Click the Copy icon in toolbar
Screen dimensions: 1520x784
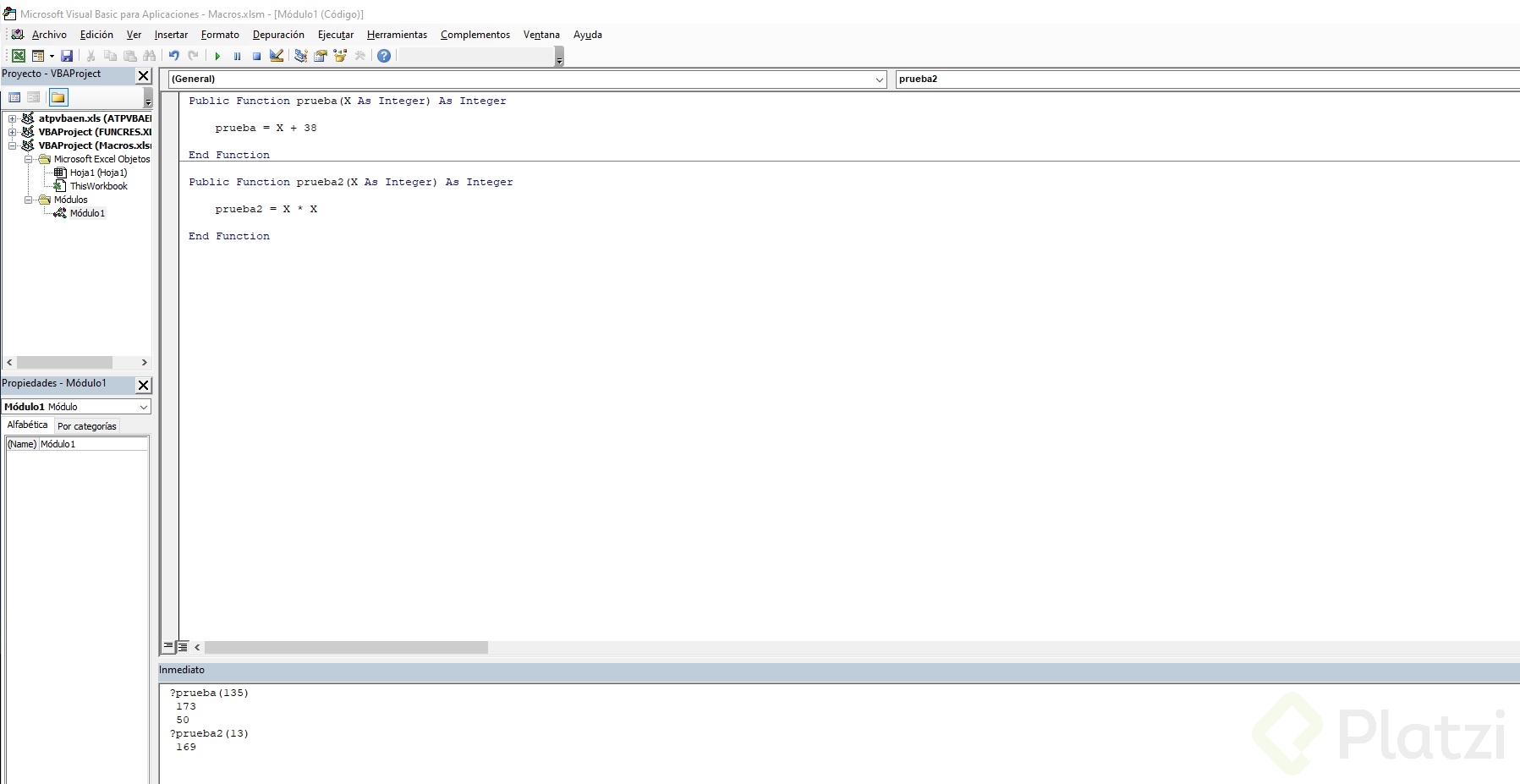click(110, 56)
